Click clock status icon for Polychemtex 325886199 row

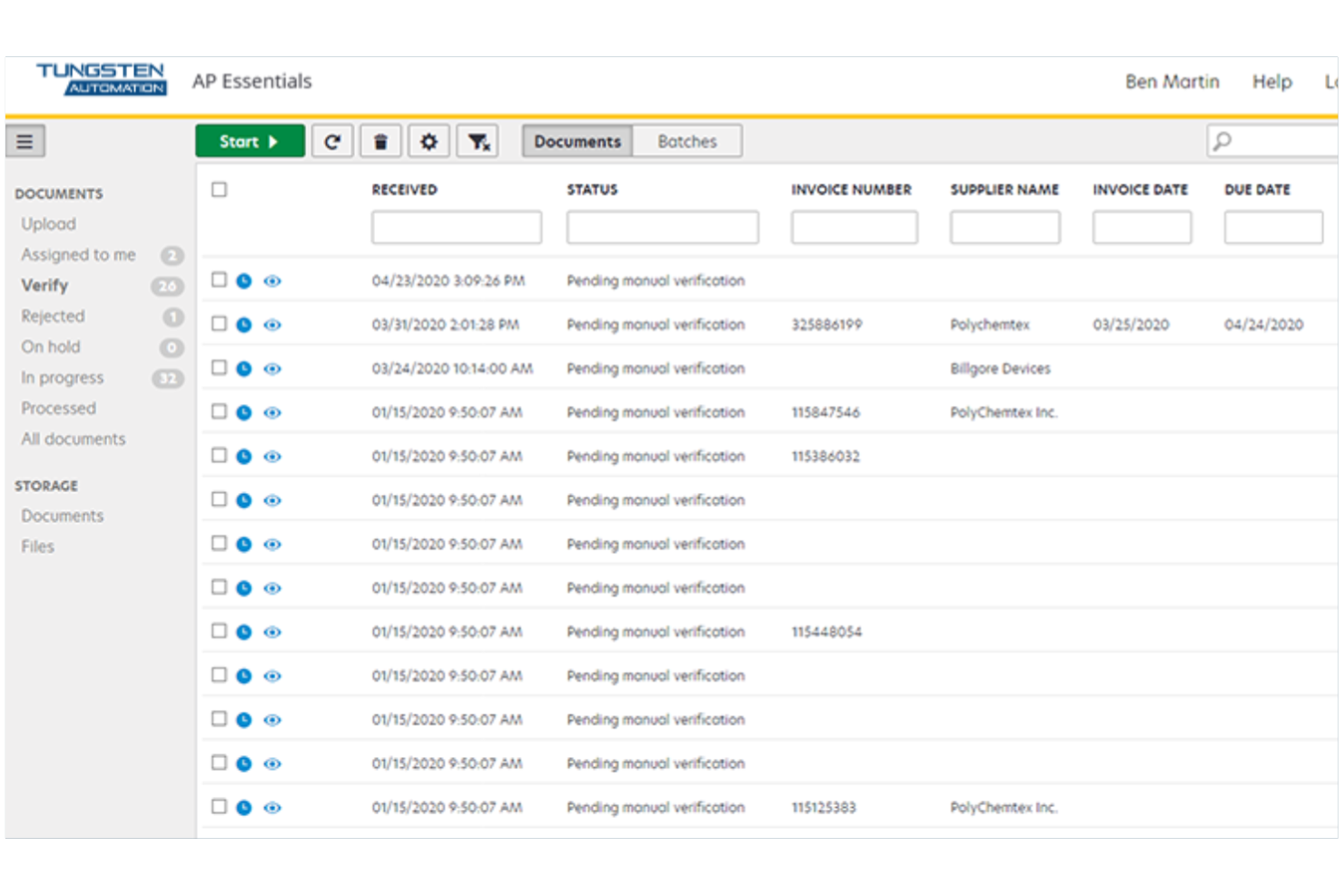pos(243,324)
